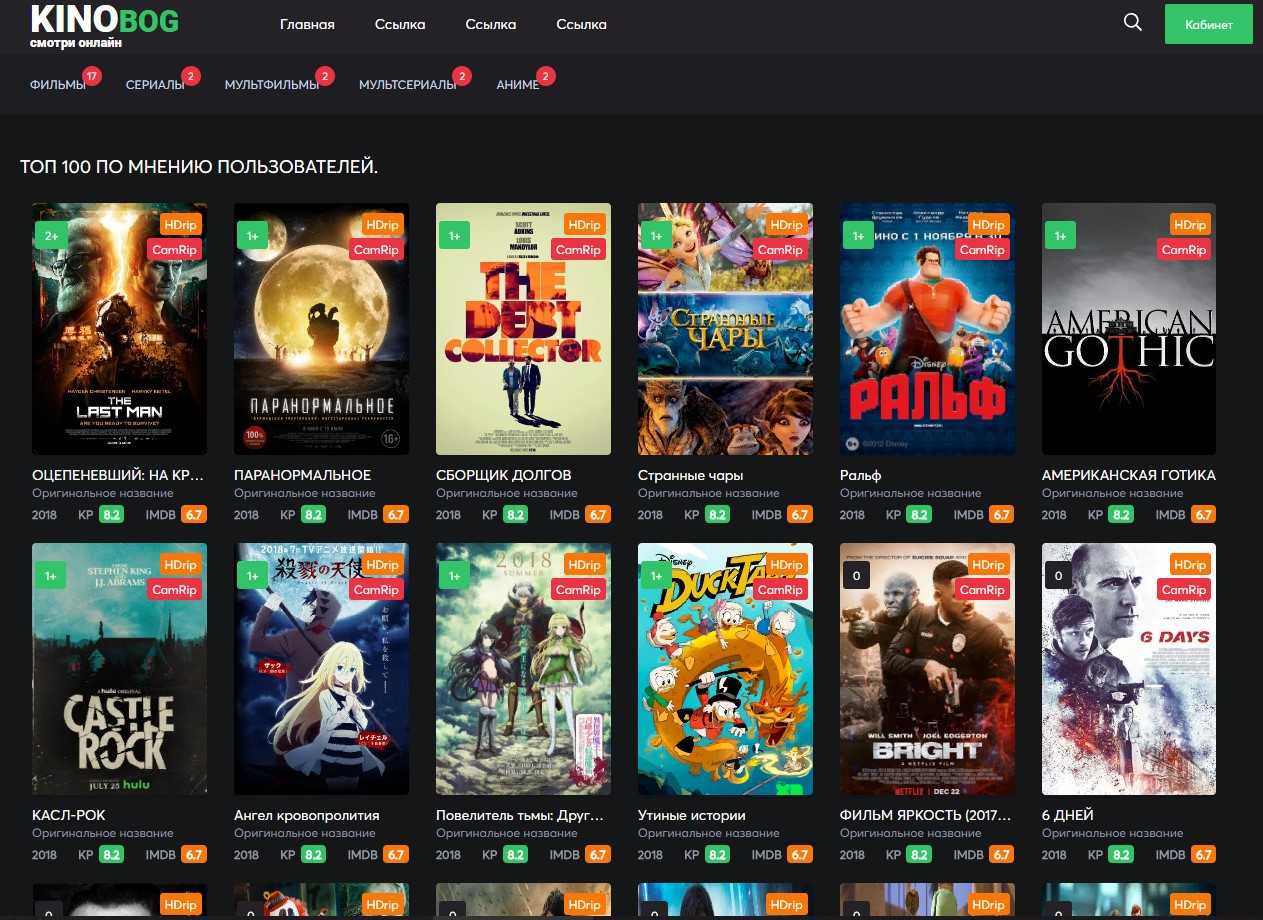Viewport: 1263px width, 920px height.
Task: Click the KINOBOG site logo
Action: pos(104,26)
